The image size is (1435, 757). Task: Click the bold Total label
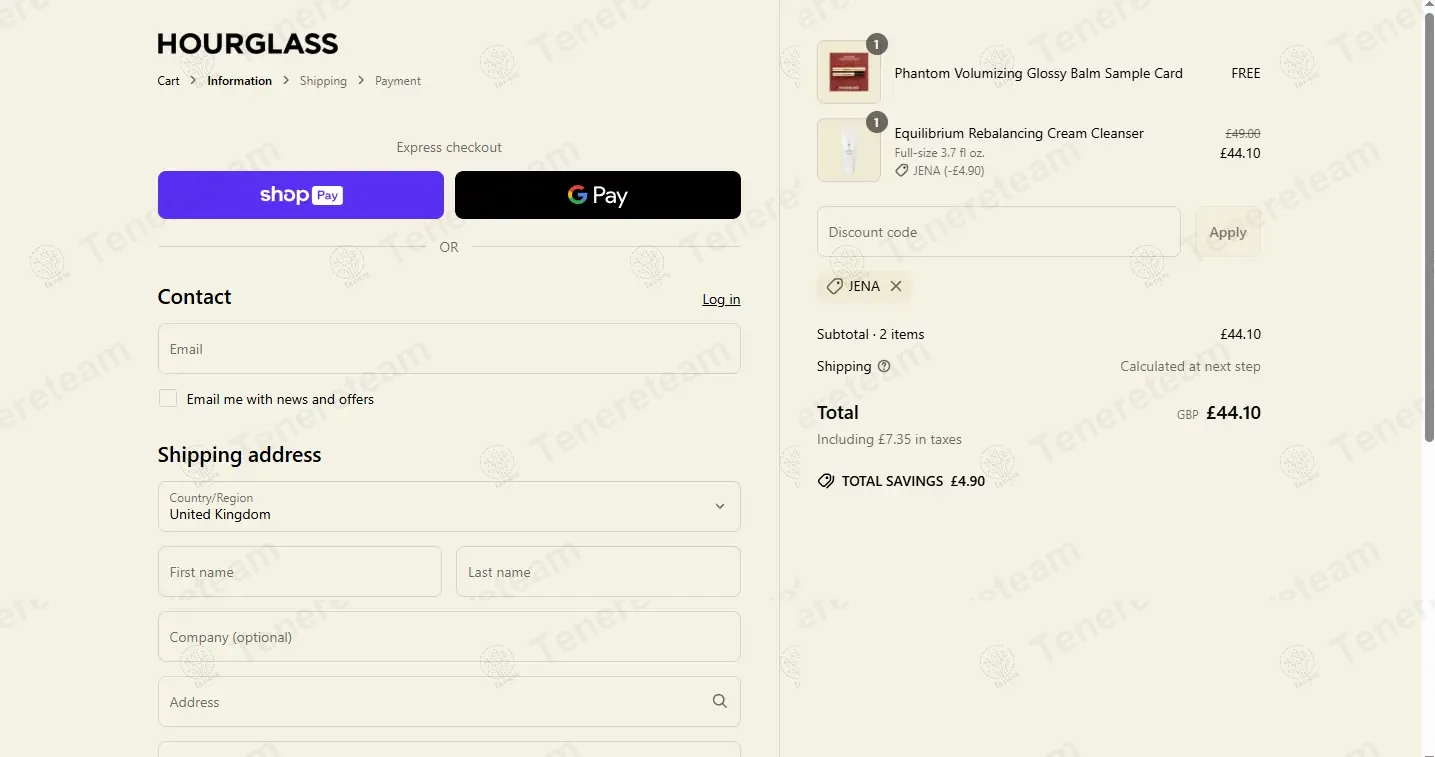tap(838, 412)
